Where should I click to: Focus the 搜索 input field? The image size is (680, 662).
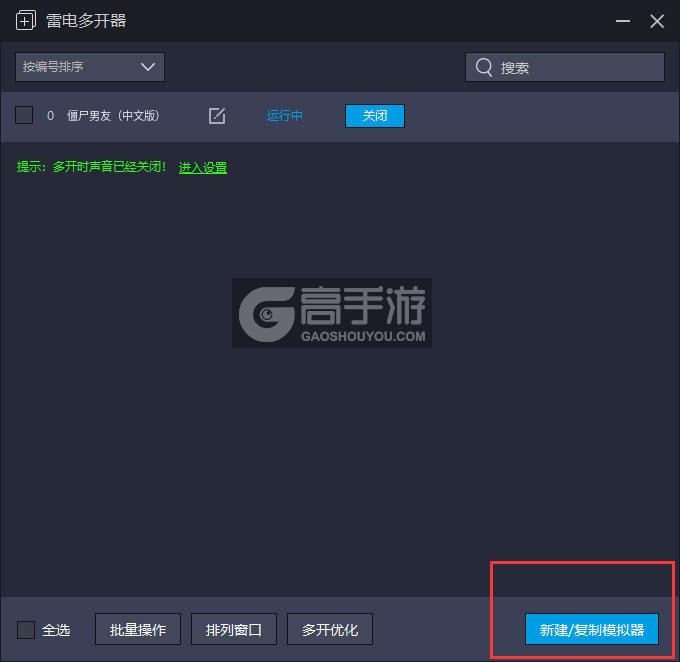click(565, 67)
